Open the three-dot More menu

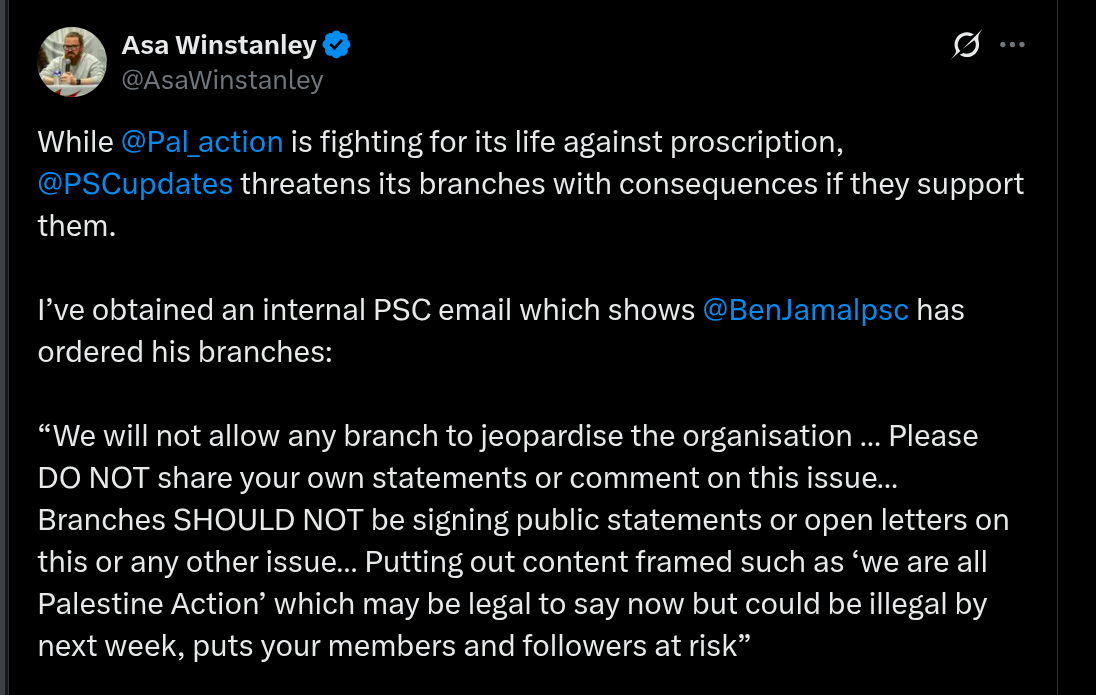tap(1013, 45)
